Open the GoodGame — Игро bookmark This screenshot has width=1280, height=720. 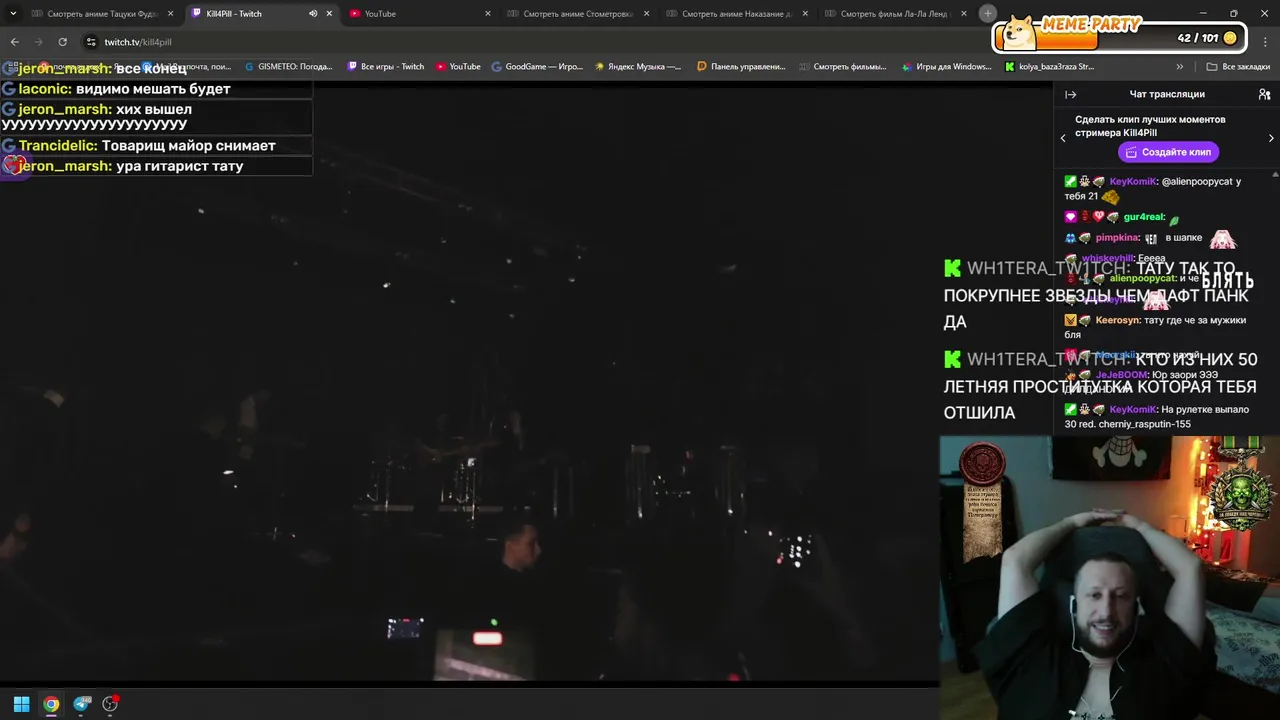[536, 67]
